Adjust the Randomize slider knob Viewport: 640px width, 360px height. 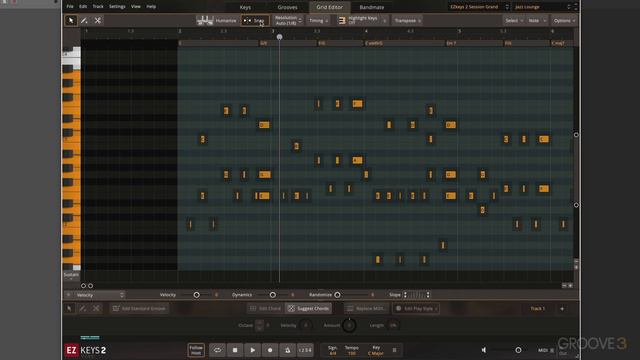click(337, 295)
